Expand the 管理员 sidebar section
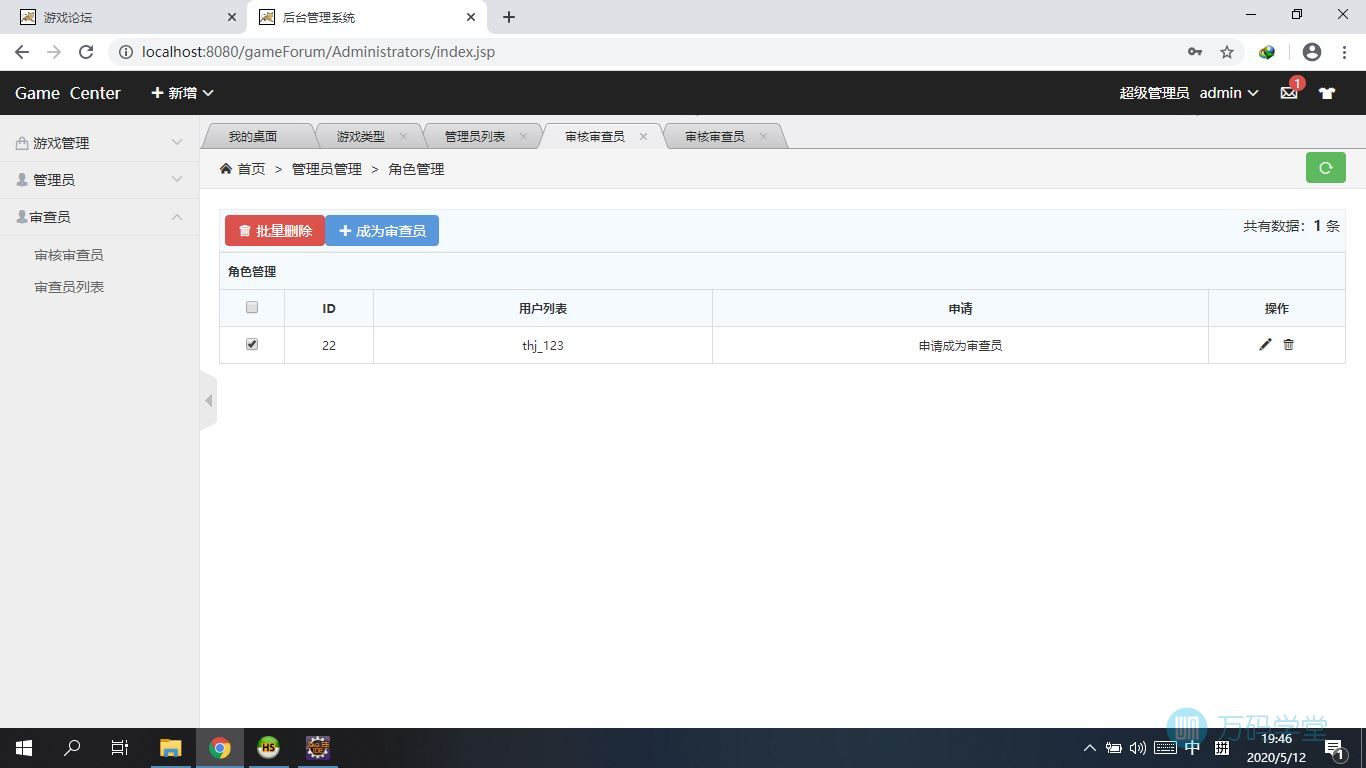This screenshot has height=768, width=1366. coord(99,180)
